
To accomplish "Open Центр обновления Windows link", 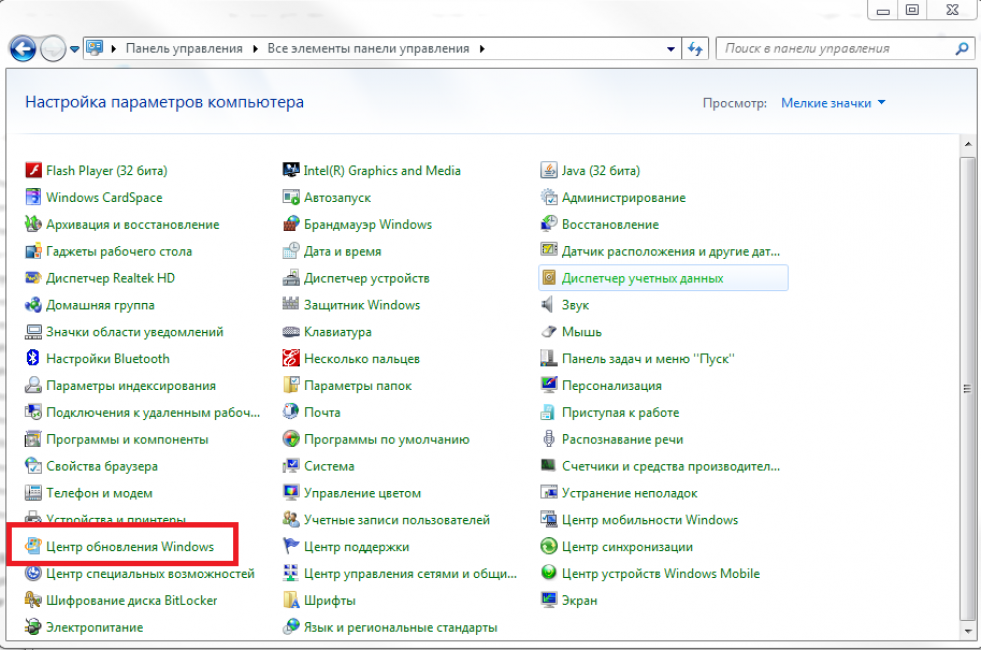I will pyautogui.click(x=130, y=547).
